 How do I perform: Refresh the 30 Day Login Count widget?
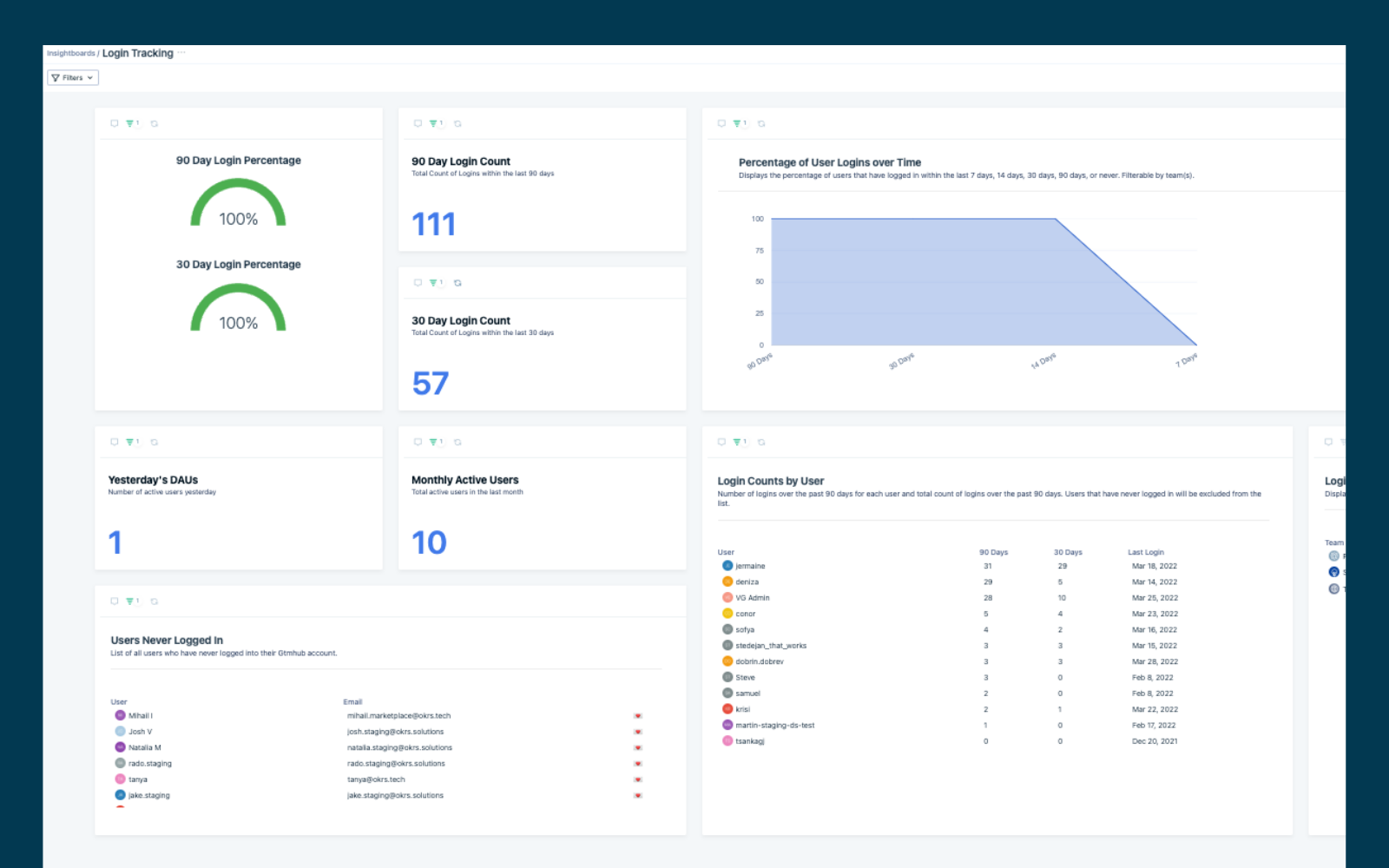click(458, 283)
